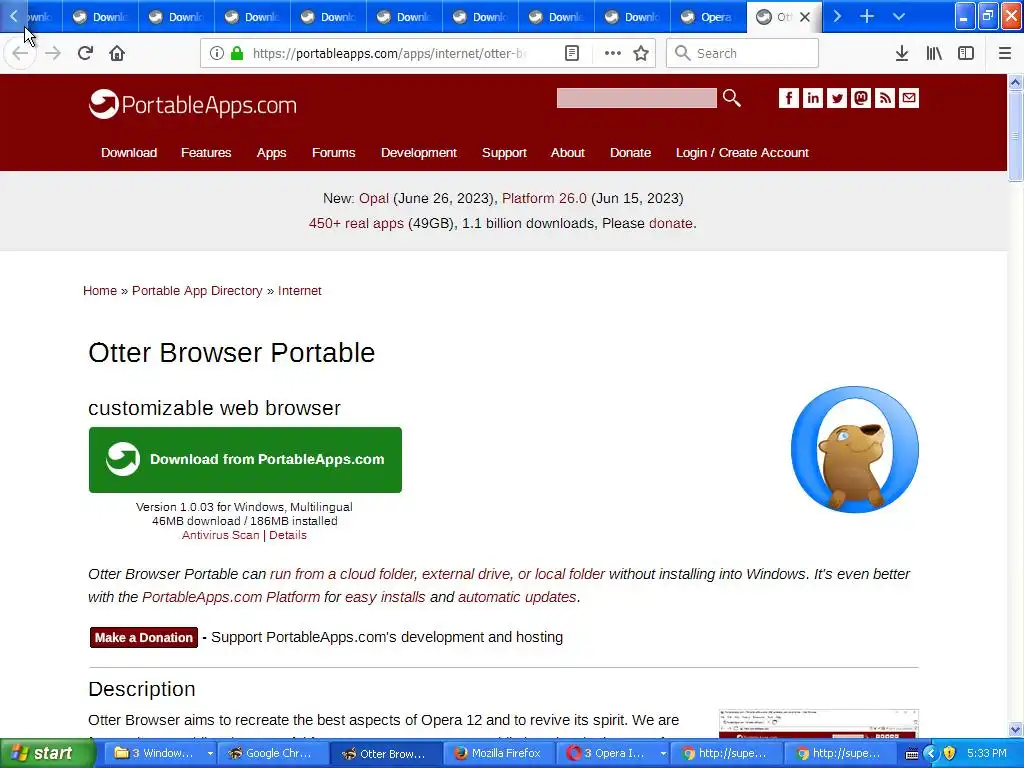Open the Development menu item
The height and width of the screenshot is (768, 1024).
(x=419, y=153)
